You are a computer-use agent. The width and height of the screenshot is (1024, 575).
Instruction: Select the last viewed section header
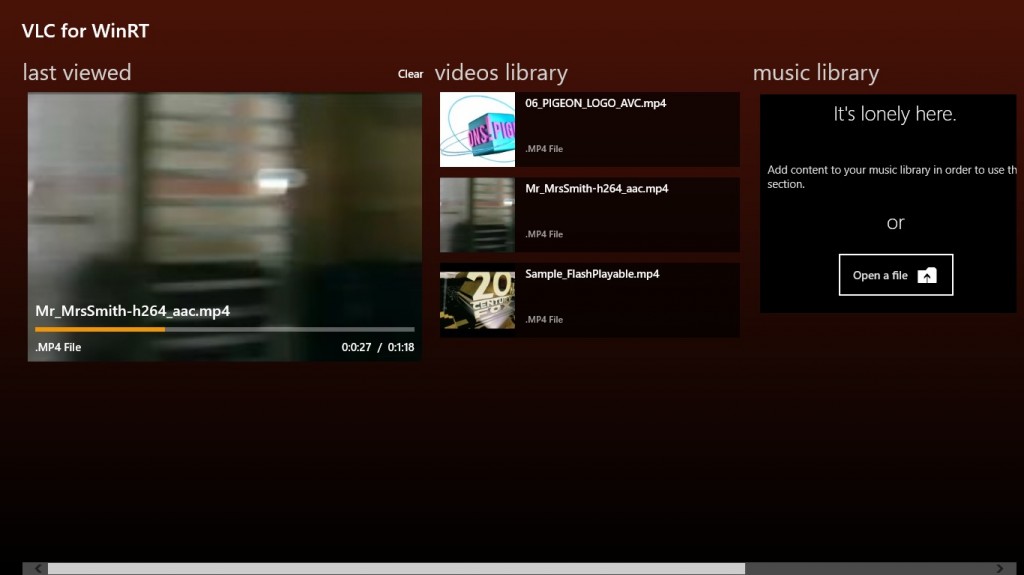click(x=77, y=73)
